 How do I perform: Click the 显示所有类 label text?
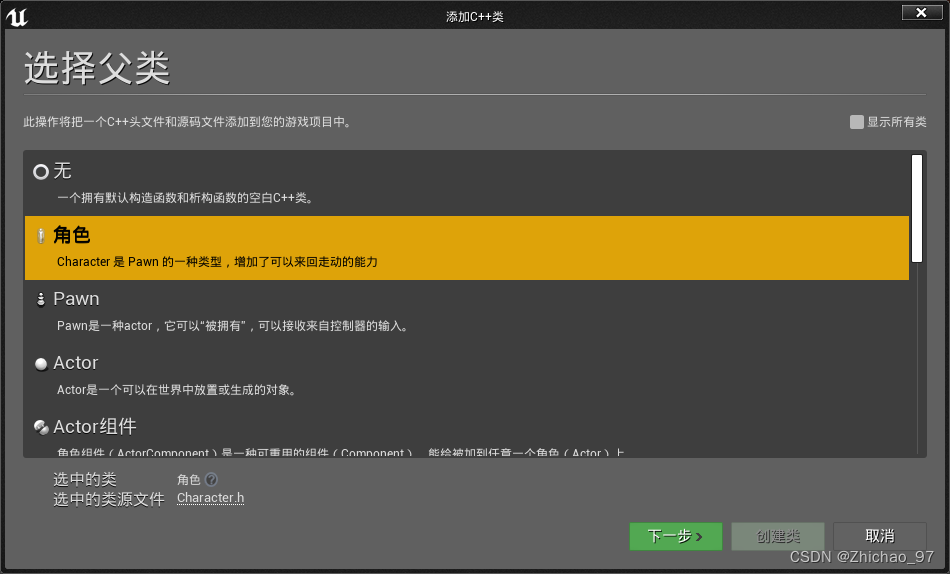[x=896, y=122]
